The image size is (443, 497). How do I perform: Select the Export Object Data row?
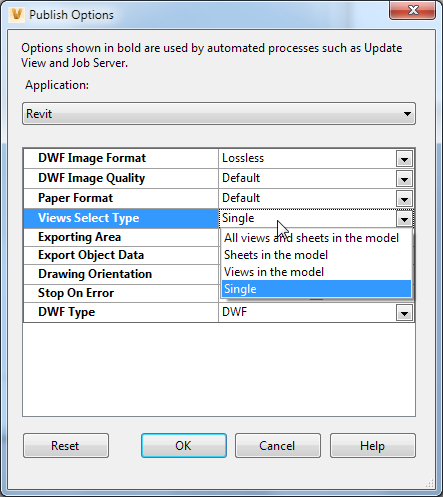point(121,255)
